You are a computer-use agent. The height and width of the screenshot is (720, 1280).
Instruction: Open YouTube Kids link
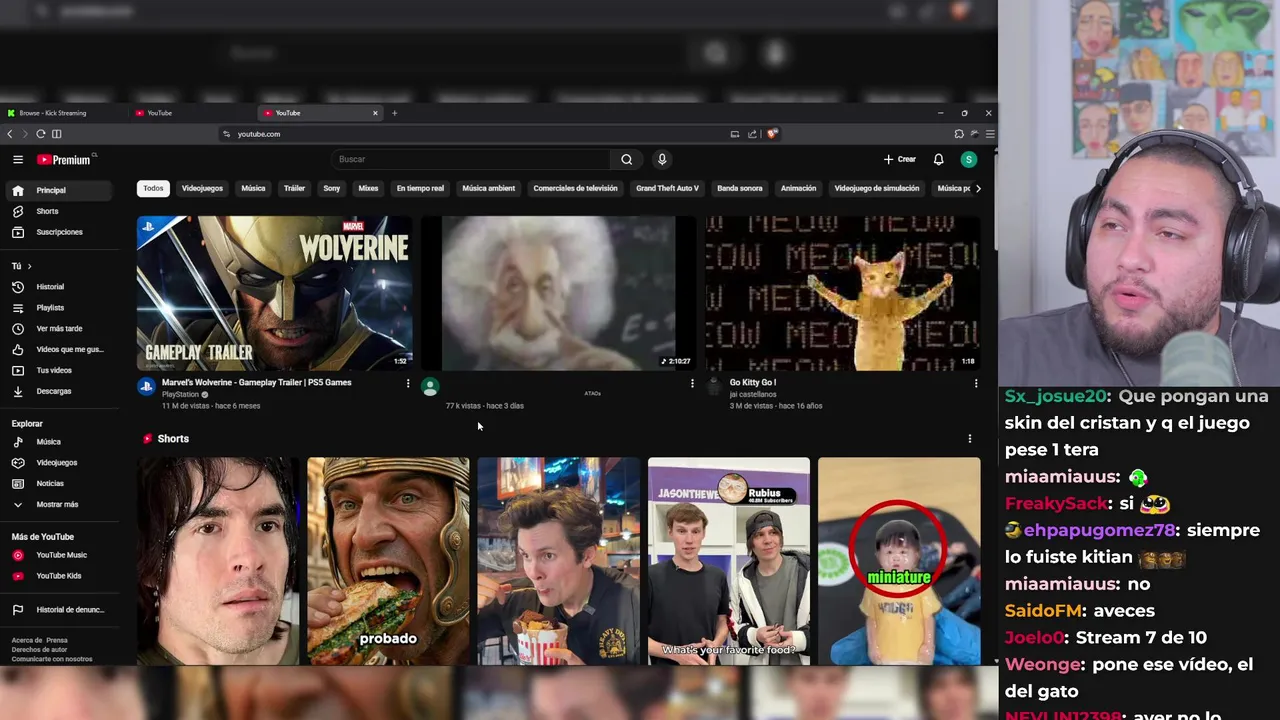click(x=60, y=576)
